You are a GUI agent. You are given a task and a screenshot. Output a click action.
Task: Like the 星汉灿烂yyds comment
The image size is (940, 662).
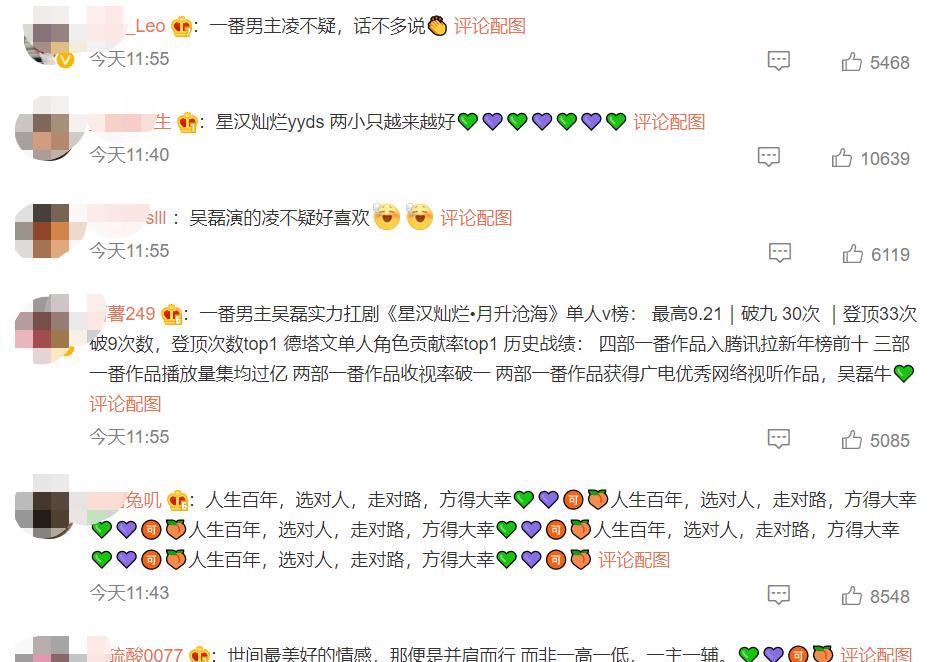(x=870, y=158)
